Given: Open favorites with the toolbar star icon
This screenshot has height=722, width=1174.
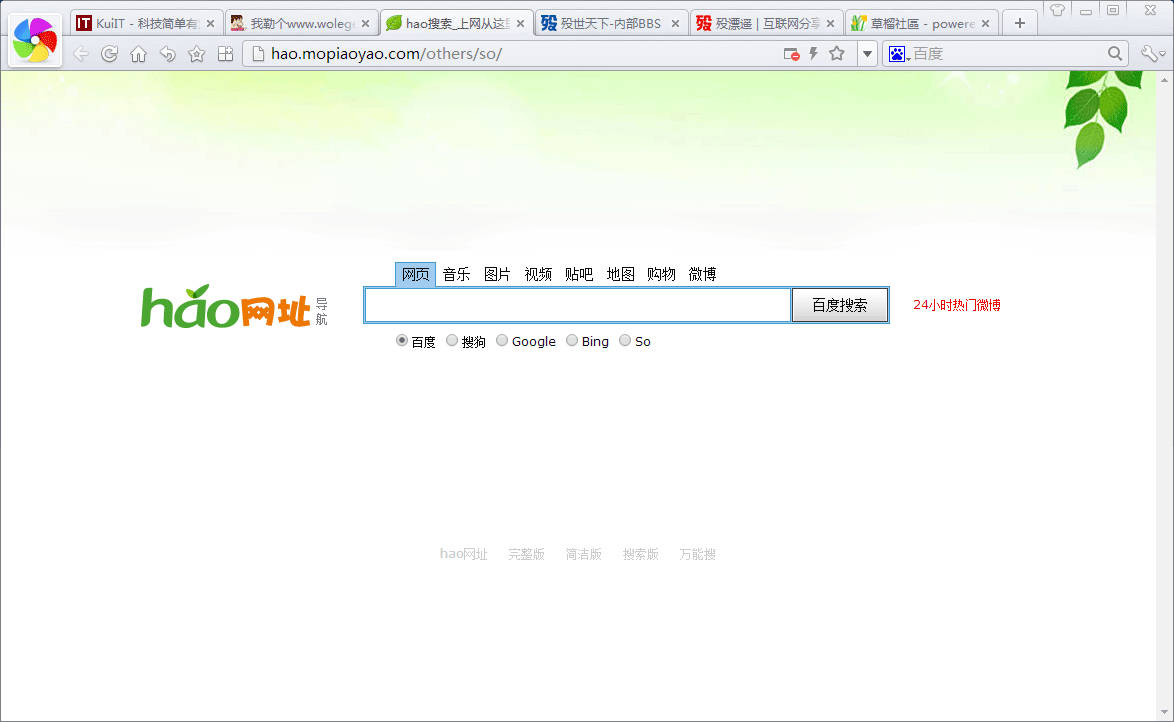Looking at the screenshot, I should click(196, 54).
